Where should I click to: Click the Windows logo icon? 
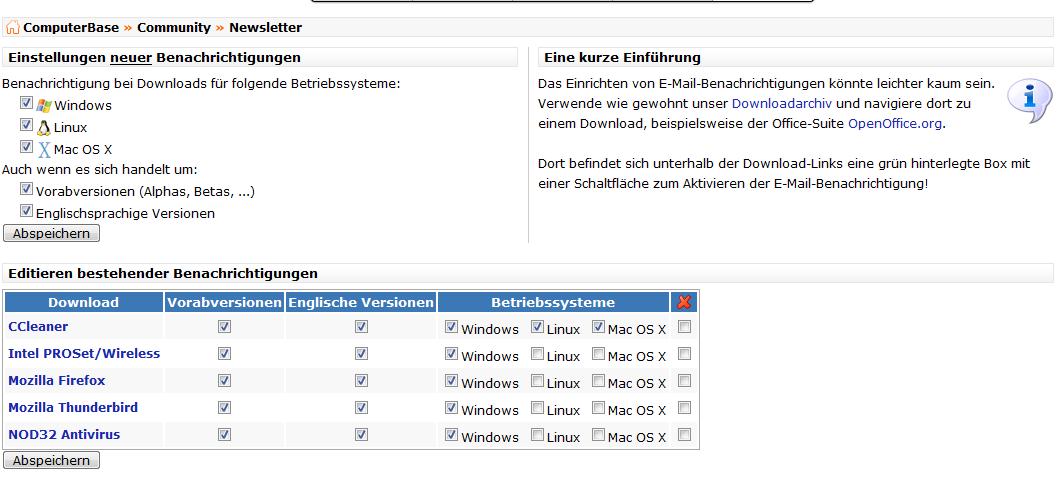44,105
